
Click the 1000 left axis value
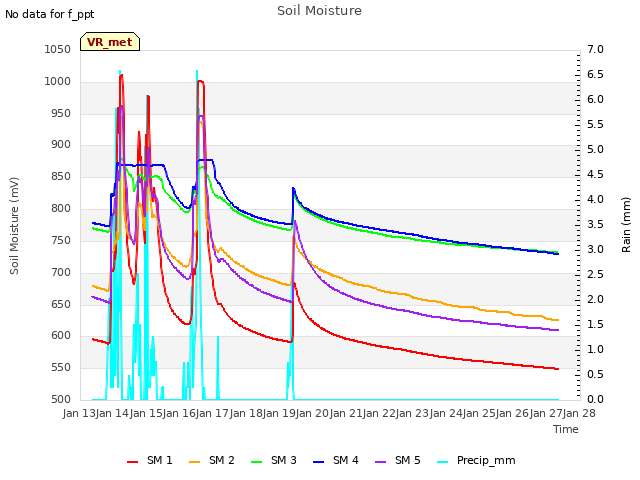click(58, 81)
